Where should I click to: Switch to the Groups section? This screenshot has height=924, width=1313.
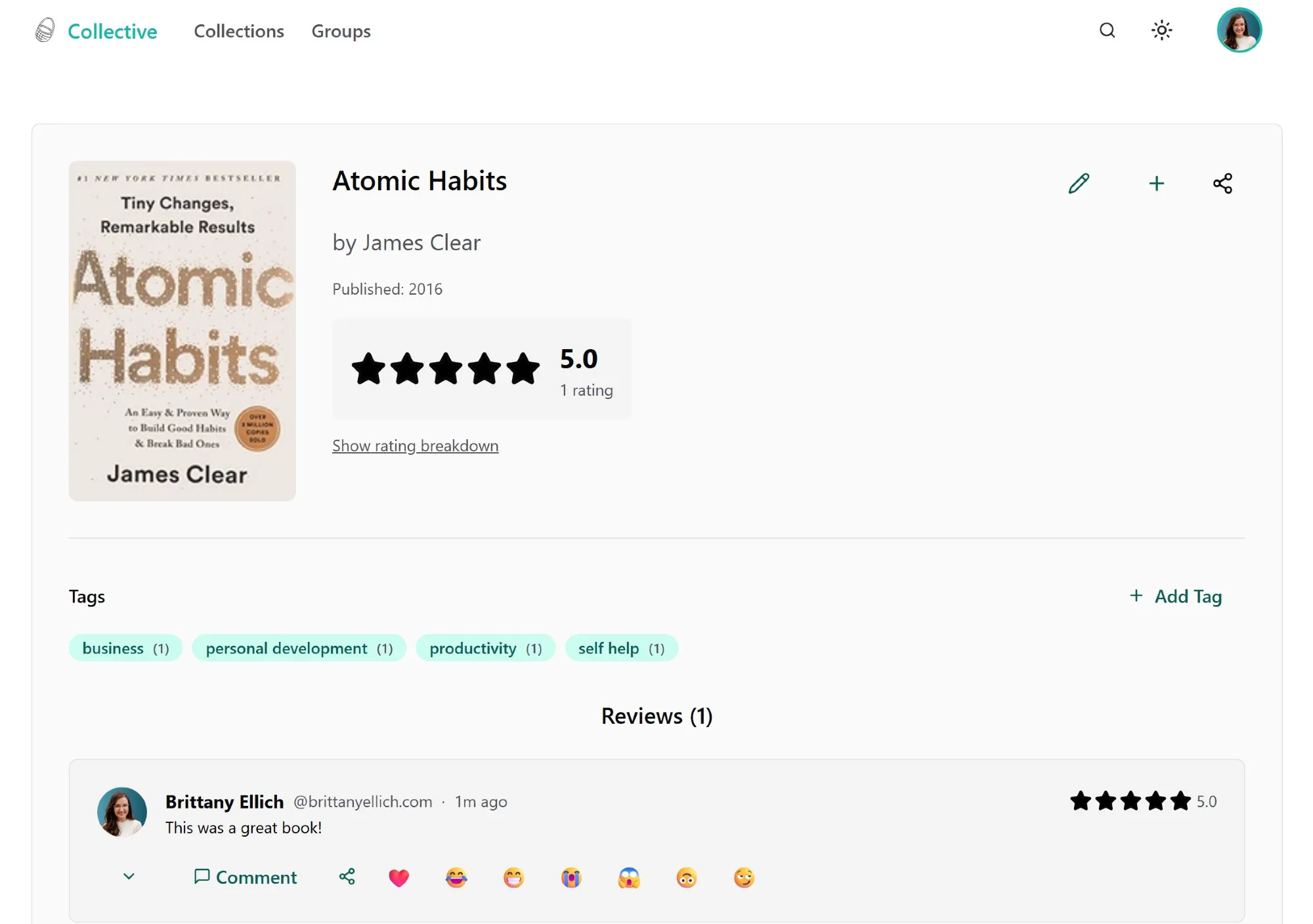tap(341, 31)
